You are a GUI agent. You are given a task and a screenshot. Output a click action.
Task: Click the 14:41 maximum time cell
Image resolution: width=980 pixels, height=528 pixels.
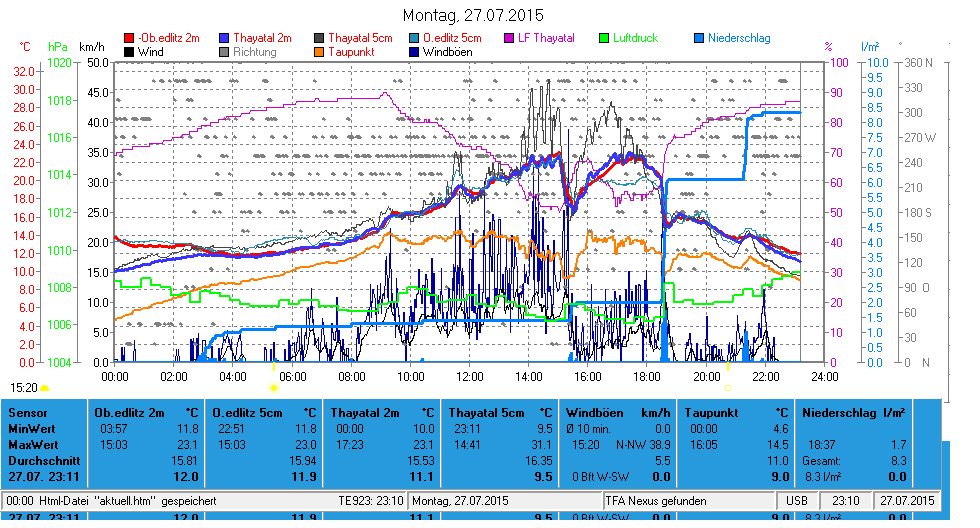coord(467,445)
